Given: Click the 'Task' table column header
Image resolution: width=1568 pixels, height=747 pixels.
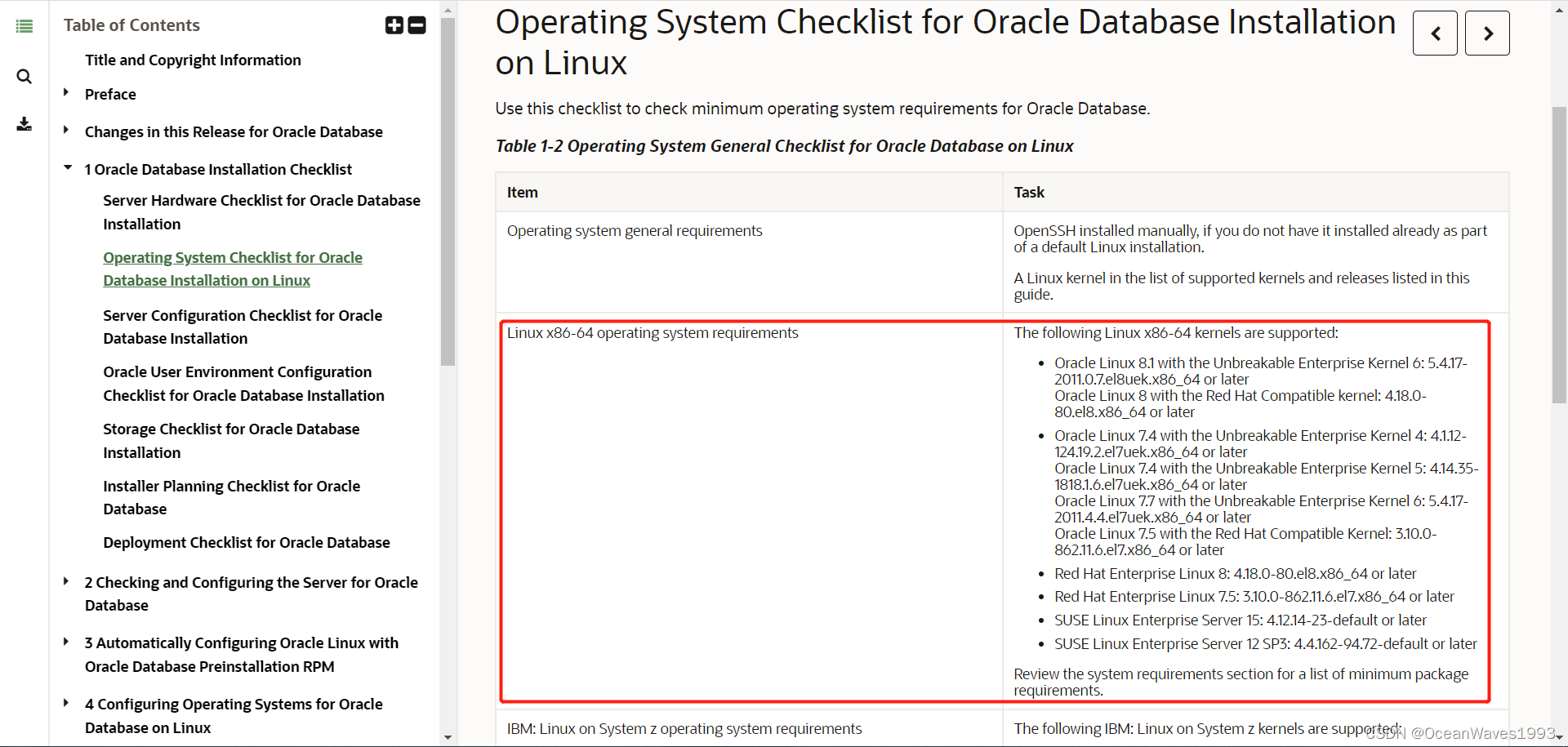Looking at the screenshot, I should tap(1256, 193).
